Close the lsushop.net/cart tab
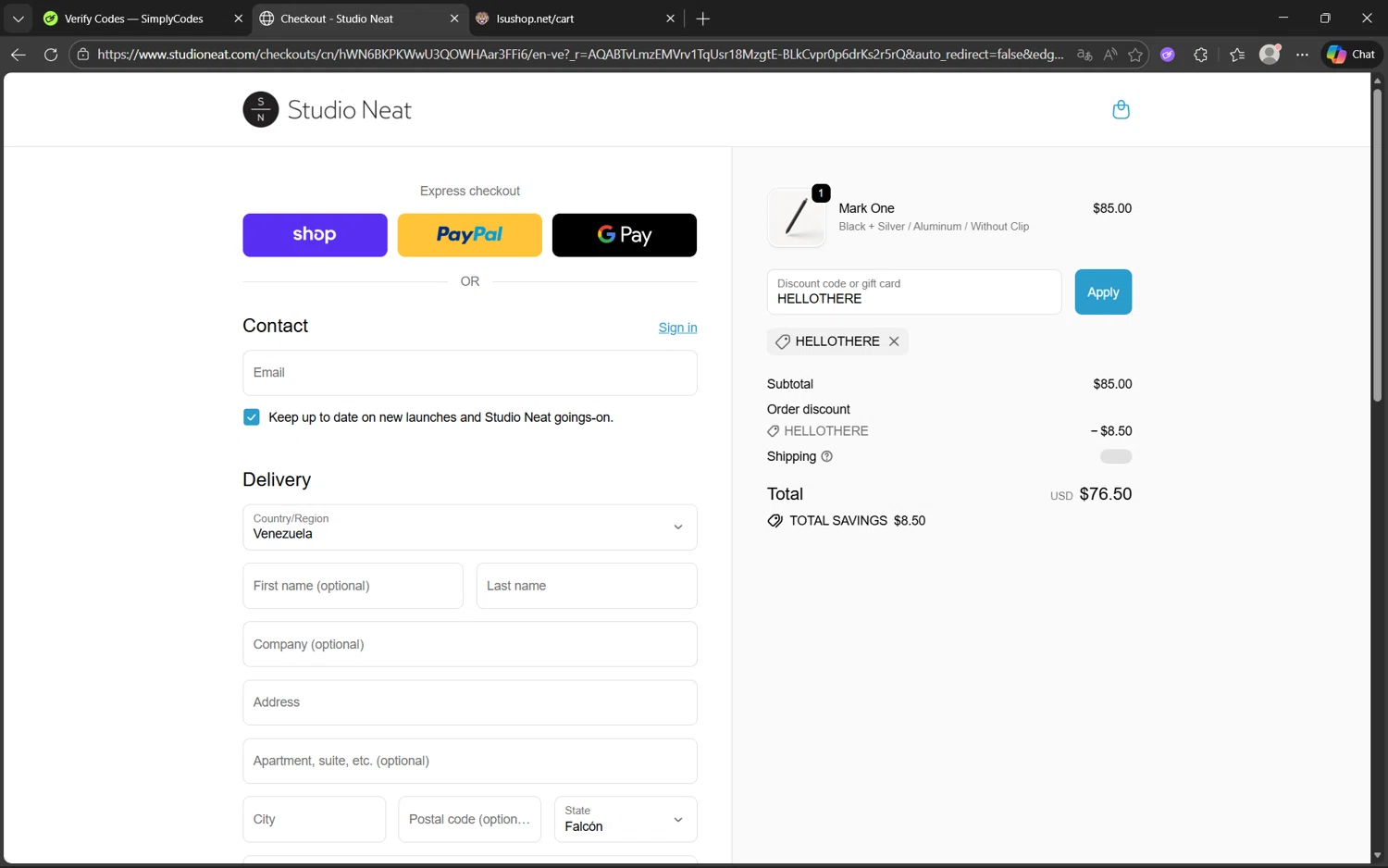This screenshot has height=868, width=1388. tap(671, 19)
